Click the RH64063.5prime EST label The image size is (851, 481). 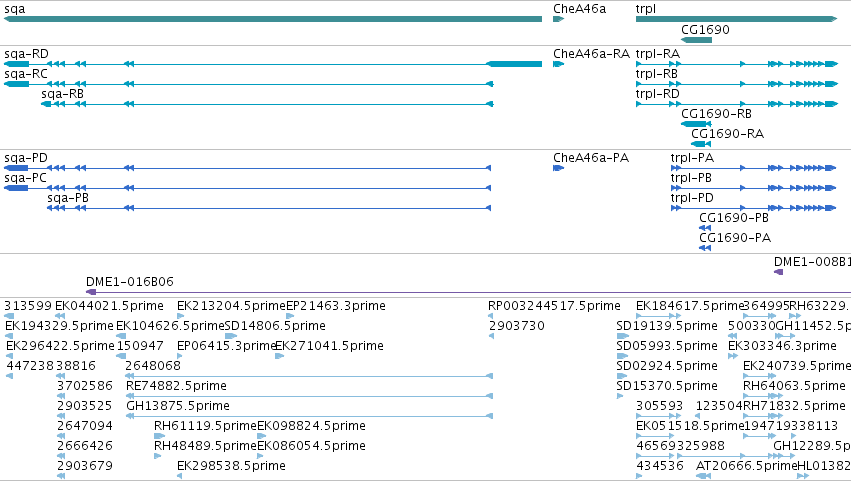[x=794, y=386]
